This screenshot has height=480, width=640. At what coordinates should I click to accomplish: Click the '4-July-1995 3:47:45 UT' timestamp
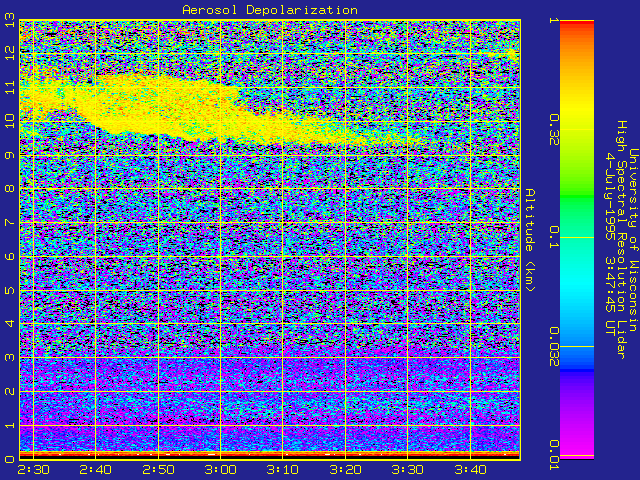pos(610,244)
